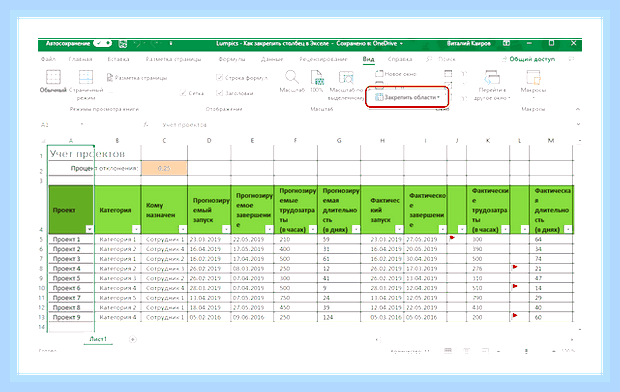Image resolution: width=620 pixels, height=392 pixels.
Task: Click the Поиск search field
Action: [447, 59]
